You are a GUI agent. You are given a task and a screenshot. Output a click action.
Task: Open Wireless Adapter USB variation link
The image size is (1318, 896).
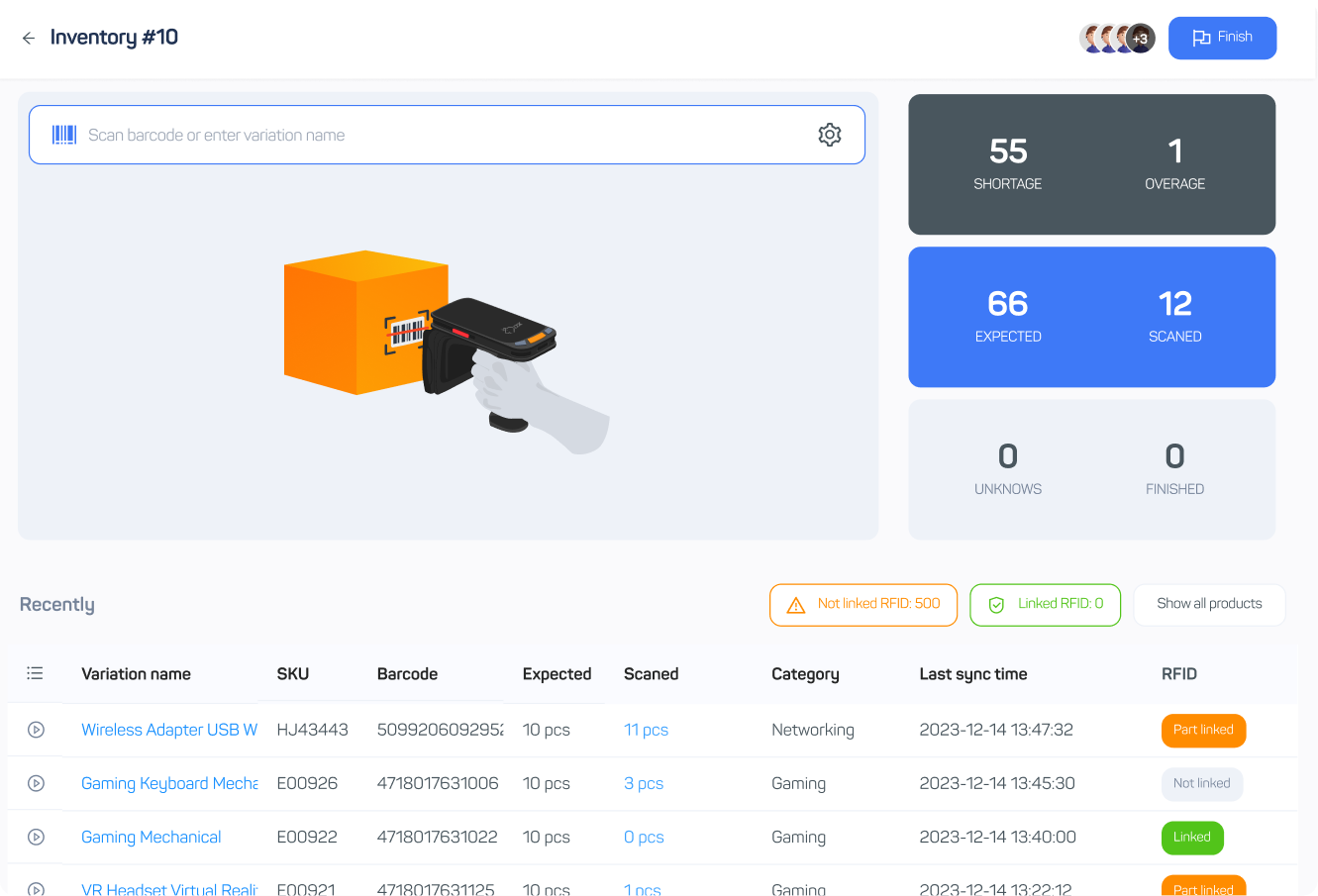(169, 730)
